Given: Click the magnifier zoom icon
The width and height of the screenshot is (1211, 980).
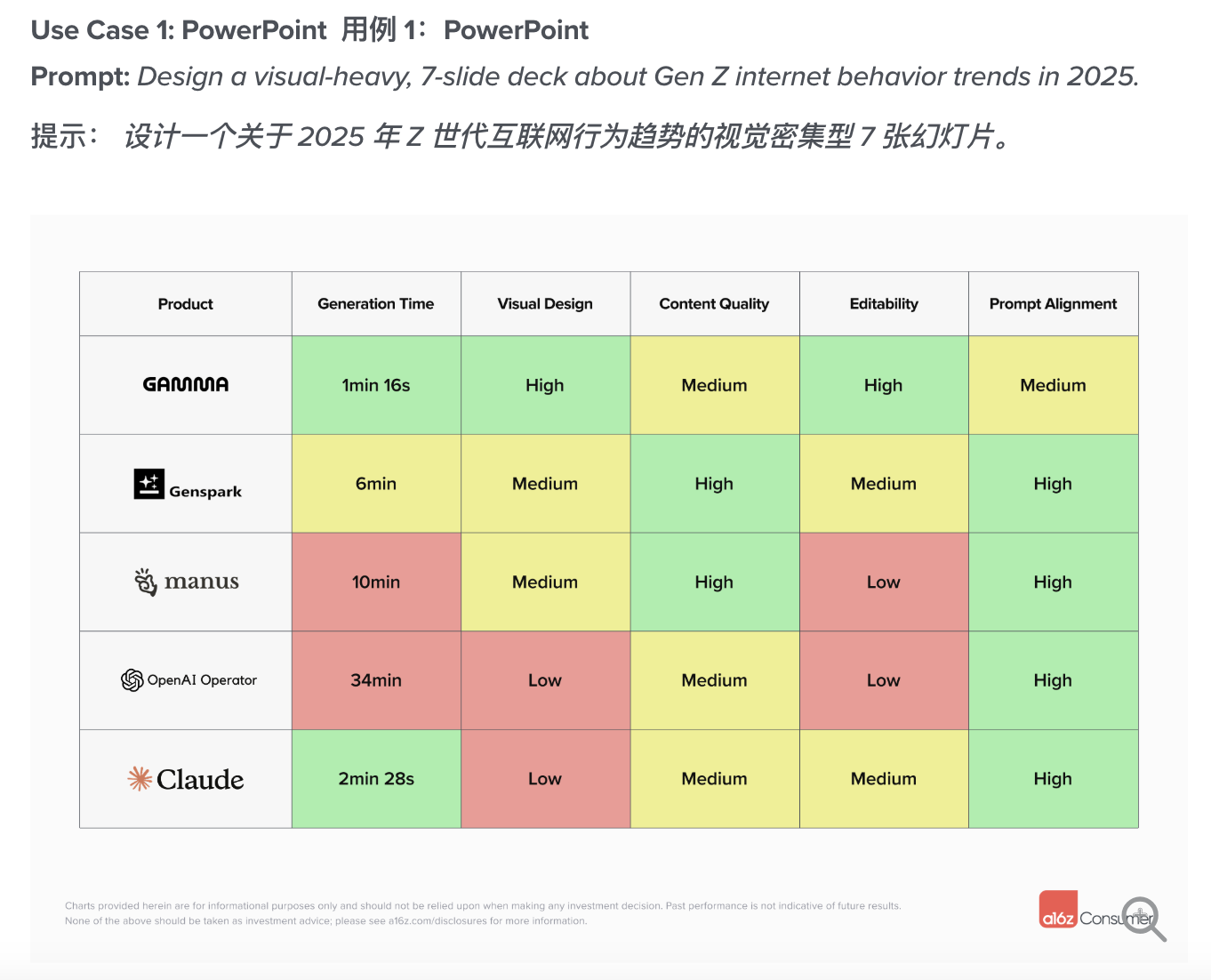Looking at the screenshot, I should pos(1143,917).
